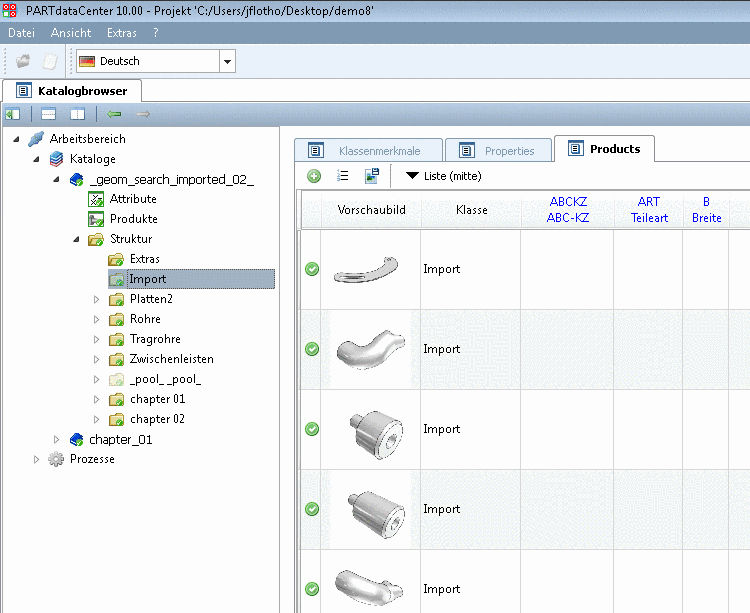
Task: Collapse the Struktur tree node
Action: 77,239
